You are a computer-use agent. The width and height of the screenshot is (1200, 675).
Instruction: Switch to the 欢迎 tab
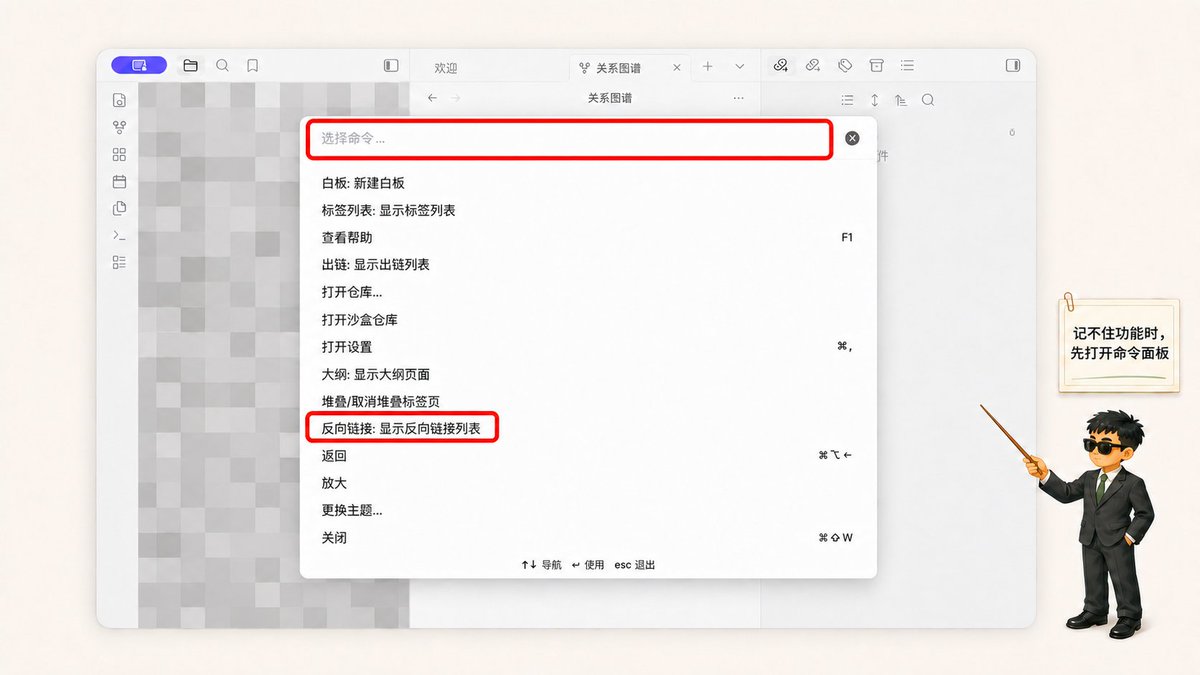[x=446, y=68]
